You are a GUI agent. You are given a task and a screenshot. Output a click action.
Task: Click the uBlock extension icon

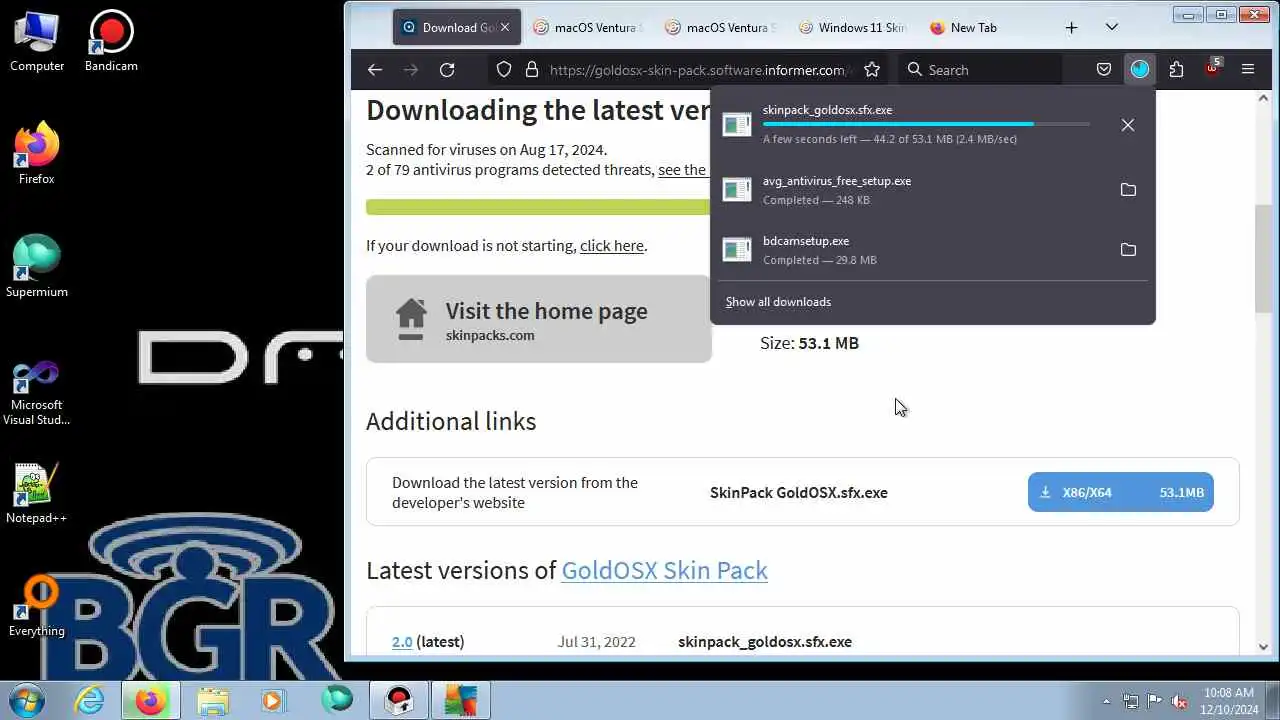(x=1212, y=69)
